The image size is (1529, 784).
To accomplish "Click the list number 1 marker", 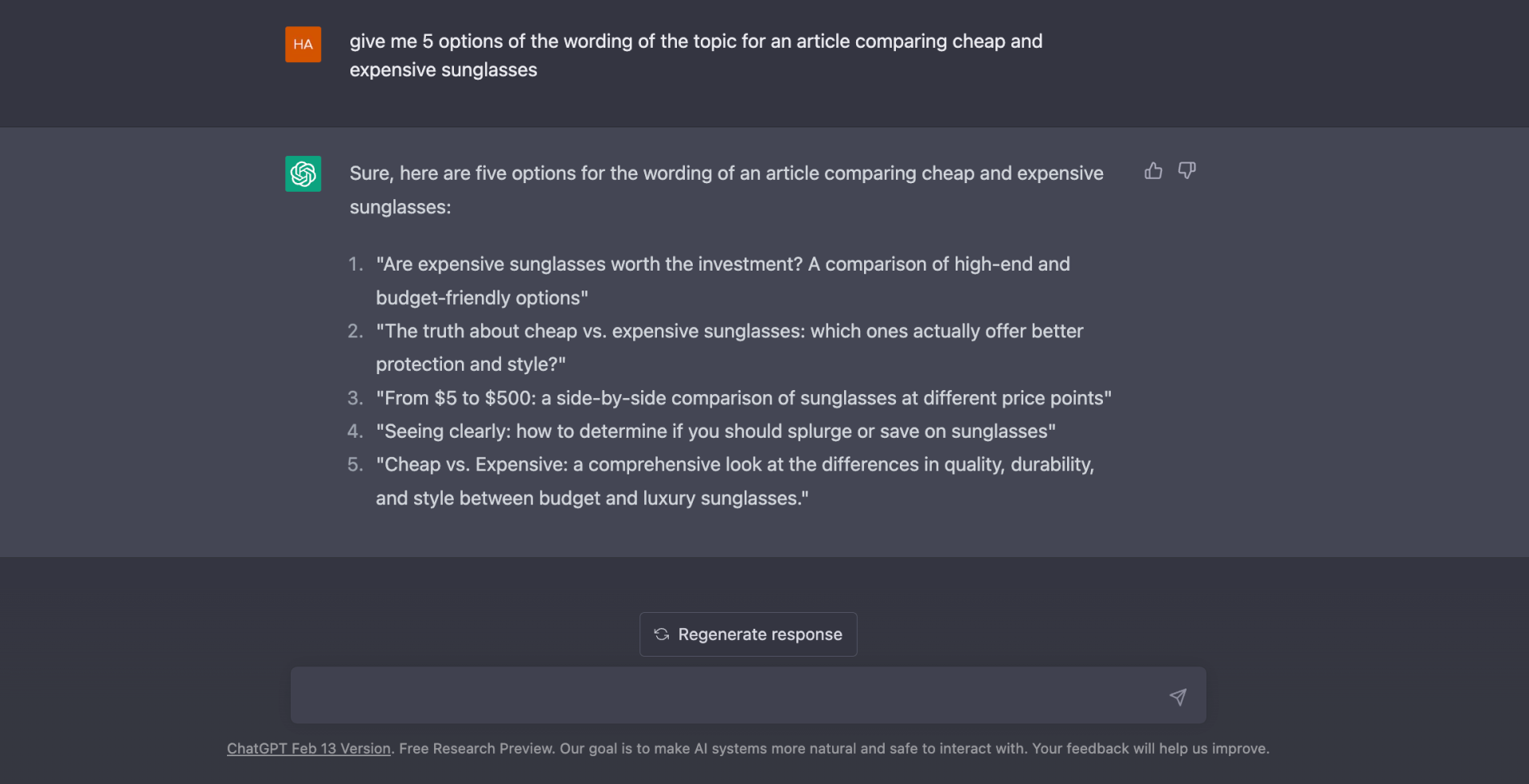I will tap(355, 264).
